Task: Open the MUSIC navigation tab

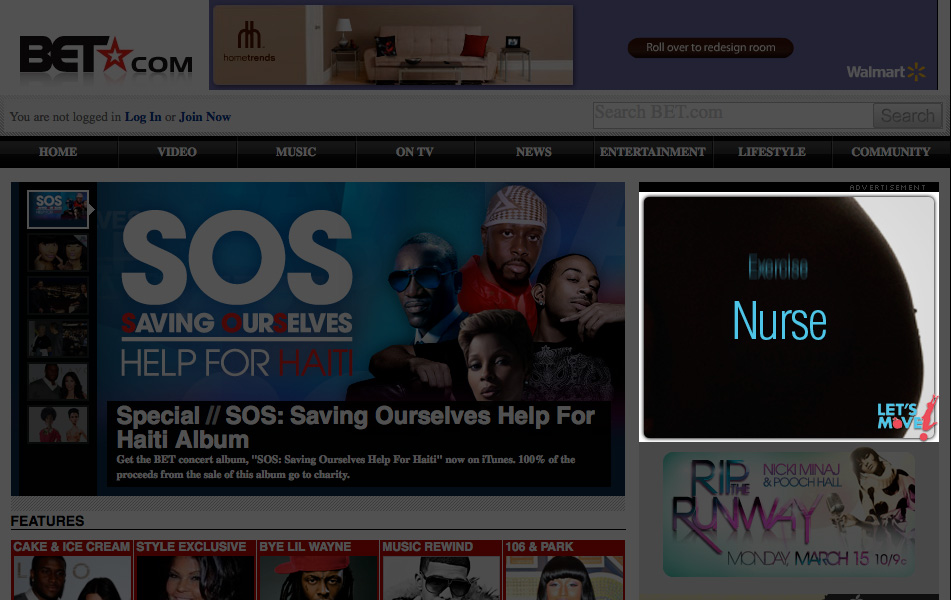Action: coord(296,152)
